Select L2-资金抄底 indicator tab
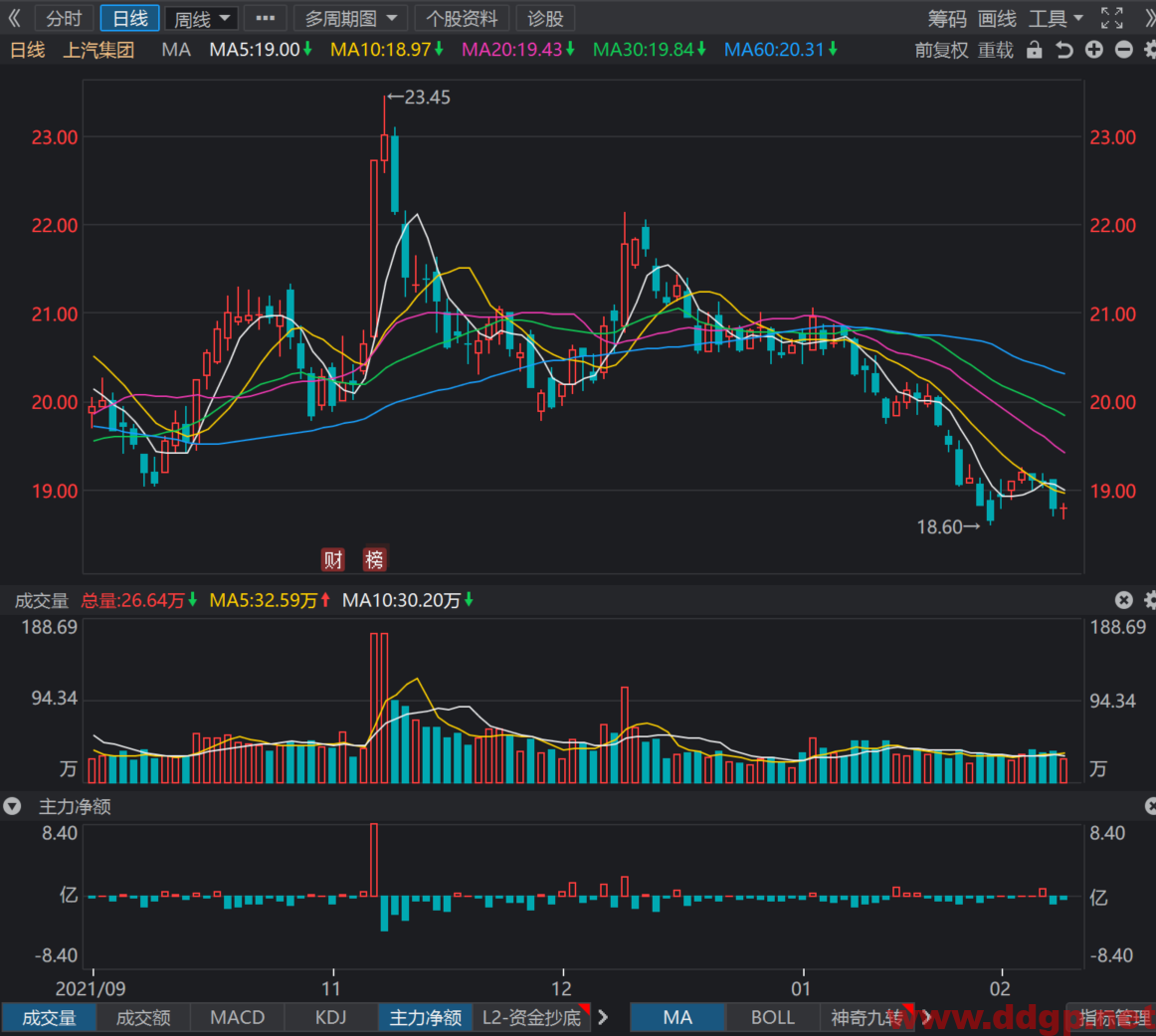This screenshot has width=1156, height=1036. (531, 1017)
